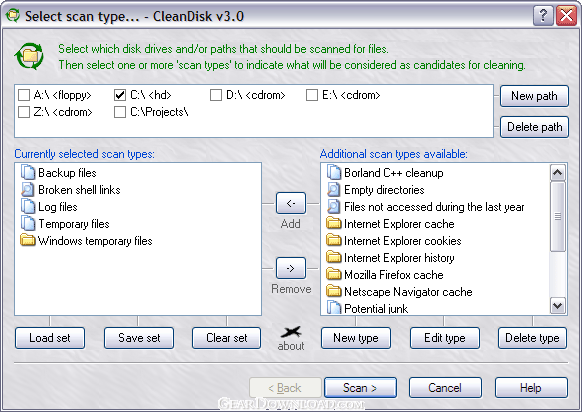Viewport: 582px width, 412px height.
Task: Click the Backup files document icon
Action: point(28,173)
